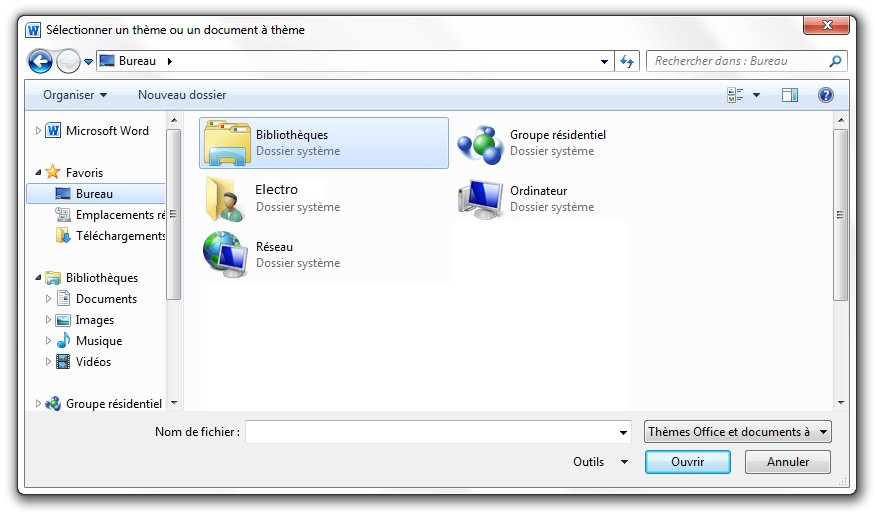This screenshot has height=513, width=875.
Task: Open the address bar history dropdown
Action: point(604,61)
